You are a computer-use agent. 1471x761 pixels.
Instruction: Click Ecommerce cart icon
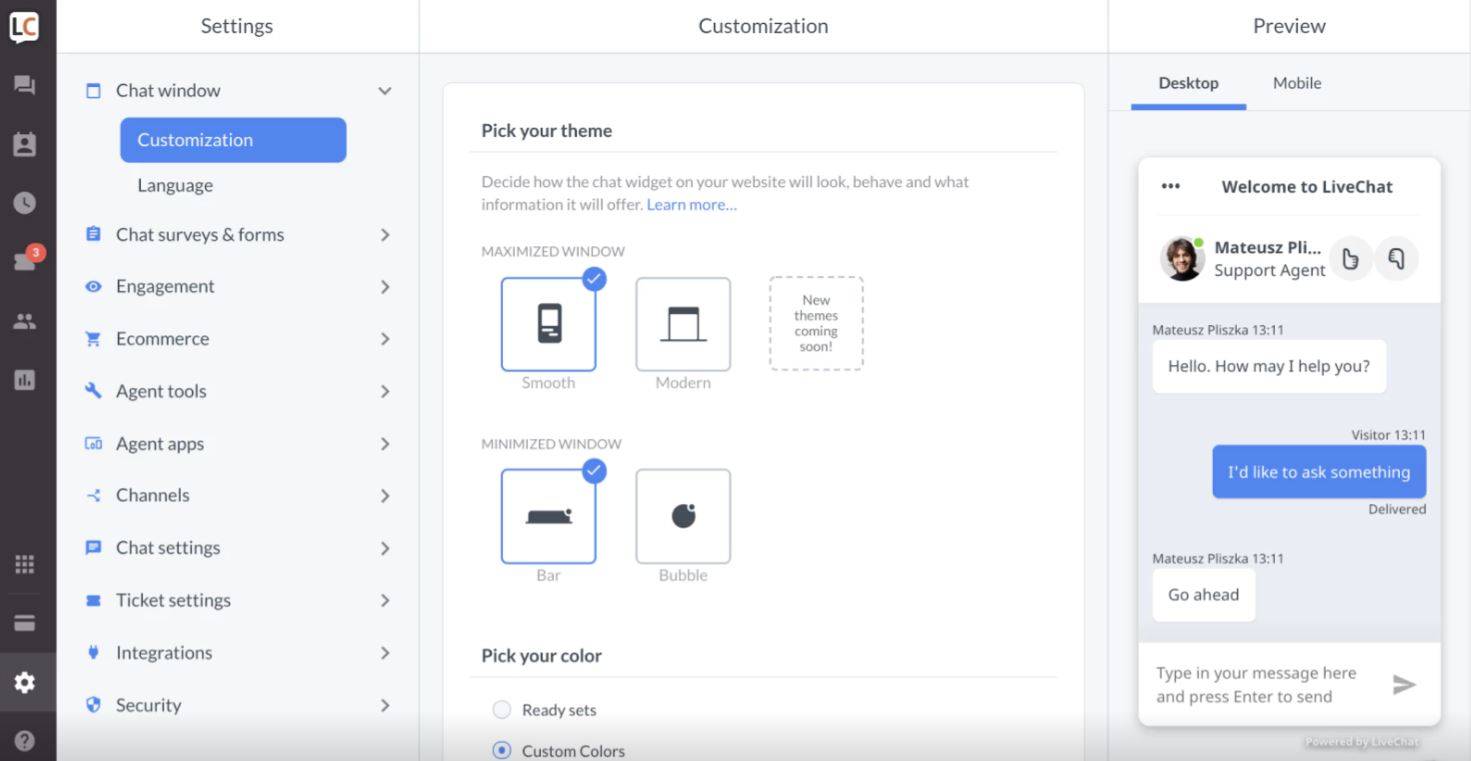93,339
